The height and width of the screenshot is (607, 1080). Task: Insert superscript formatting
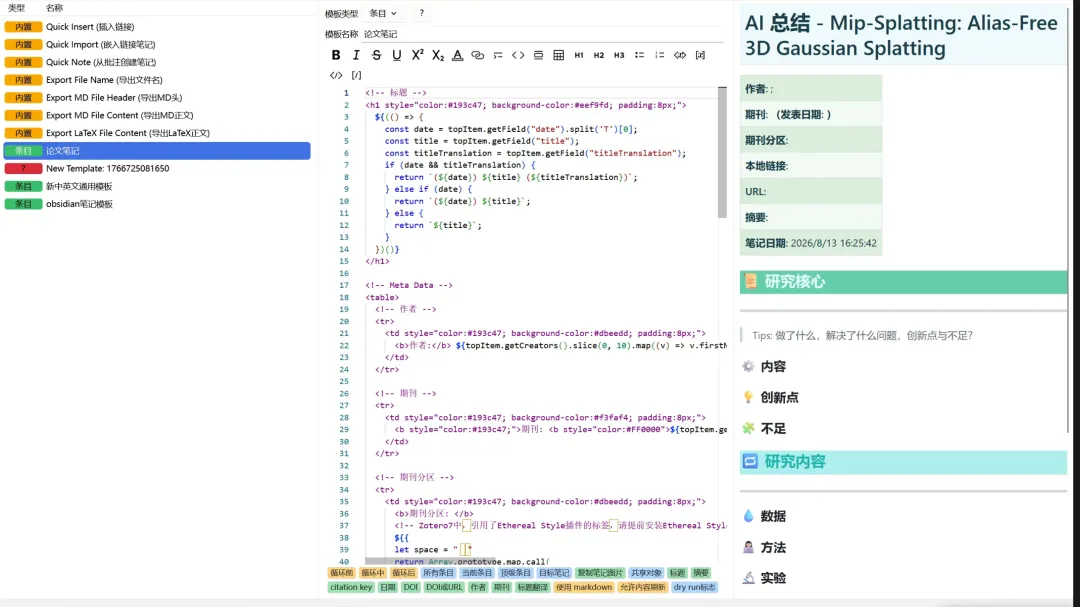pos(417,55)
